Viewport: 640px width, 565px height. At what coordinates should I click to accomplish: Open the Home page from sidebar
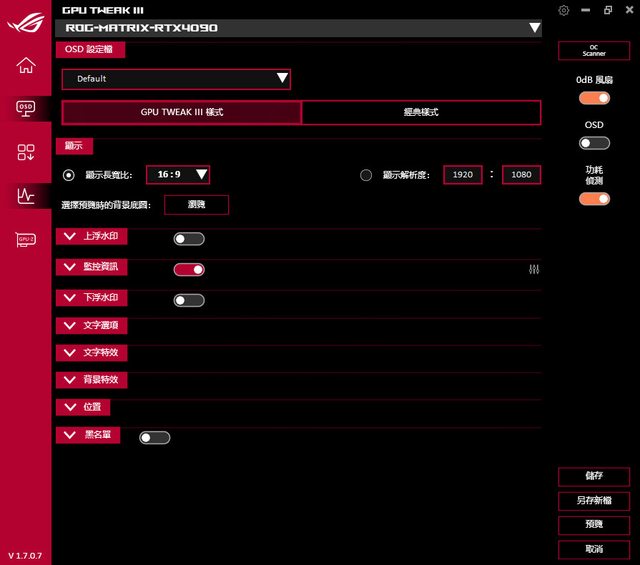pyautogui.click(x=25, y=66)
